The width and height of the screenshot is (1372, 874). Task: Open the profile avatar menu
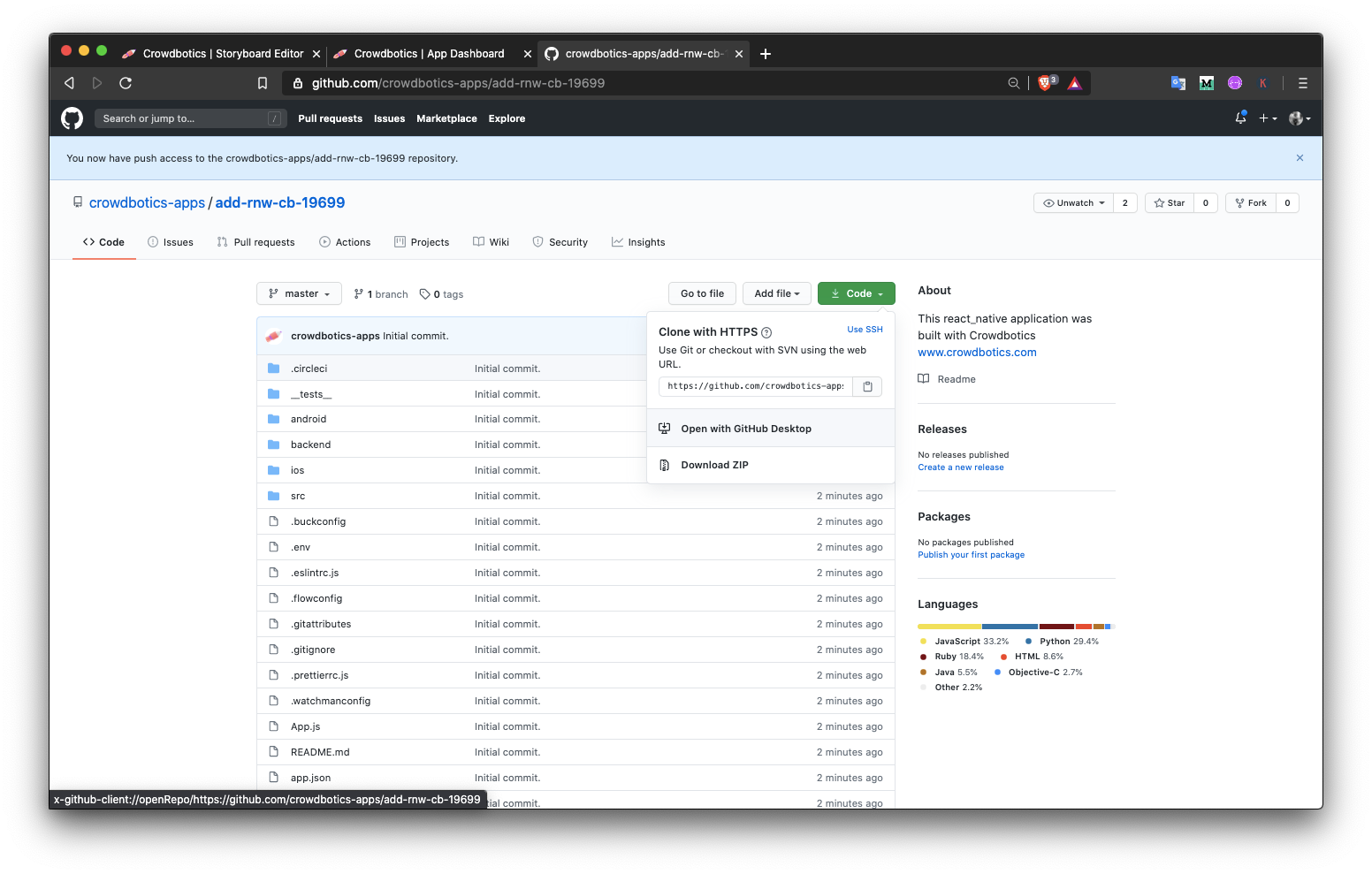pos(1298,118)
